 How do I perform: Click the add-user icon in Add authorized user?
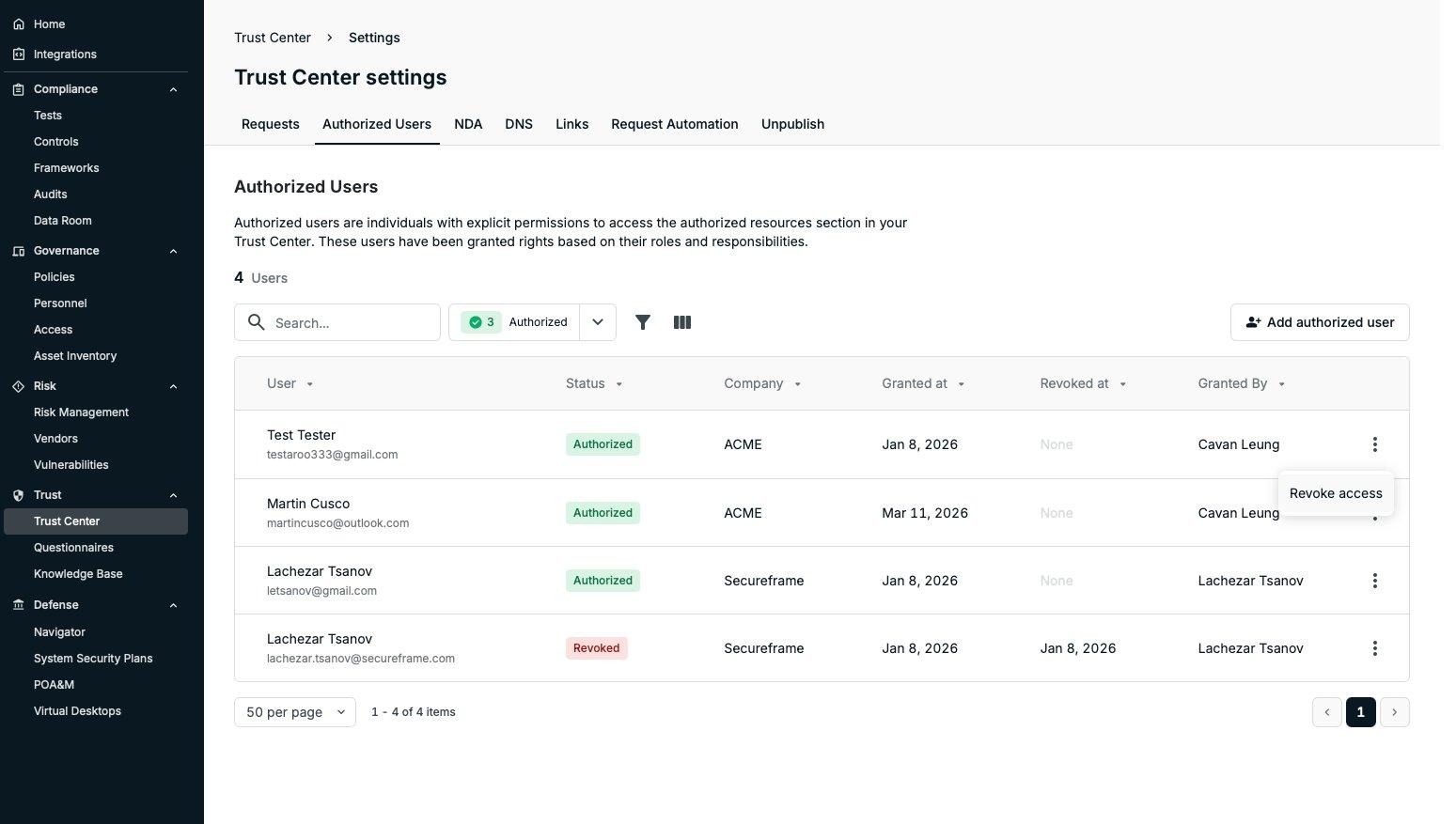point(1253,322)
